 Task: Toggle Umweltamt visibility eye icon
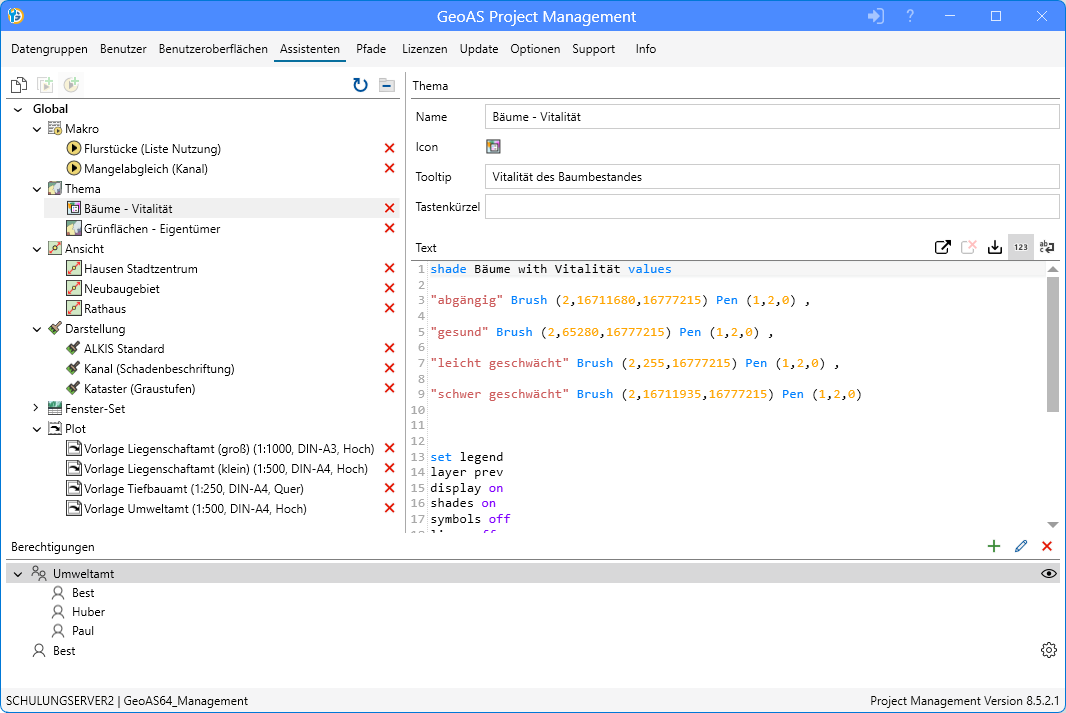[1048, 573]
